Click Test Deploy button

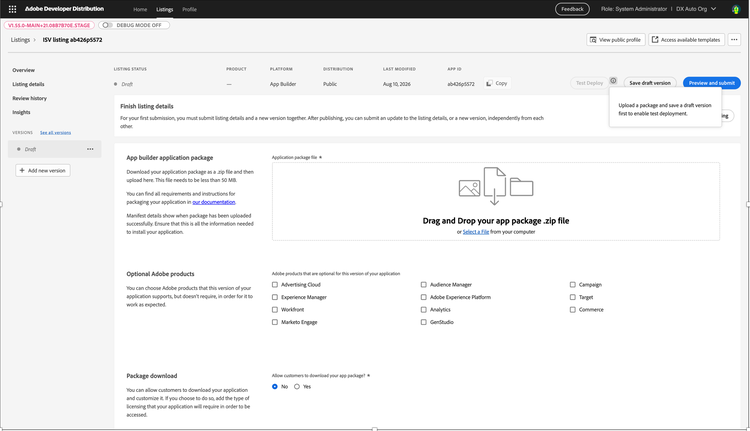click(589, 83)
